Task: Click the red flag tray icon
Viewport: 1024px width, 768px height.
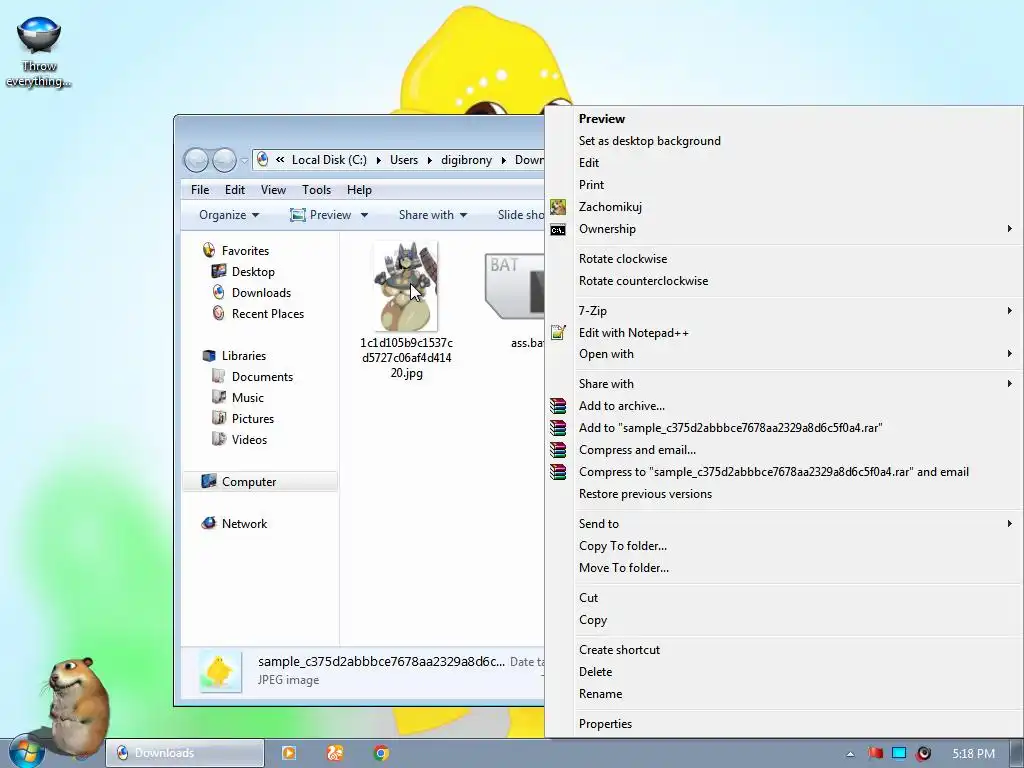Action: pyautogui.click(x=875, y=753)
